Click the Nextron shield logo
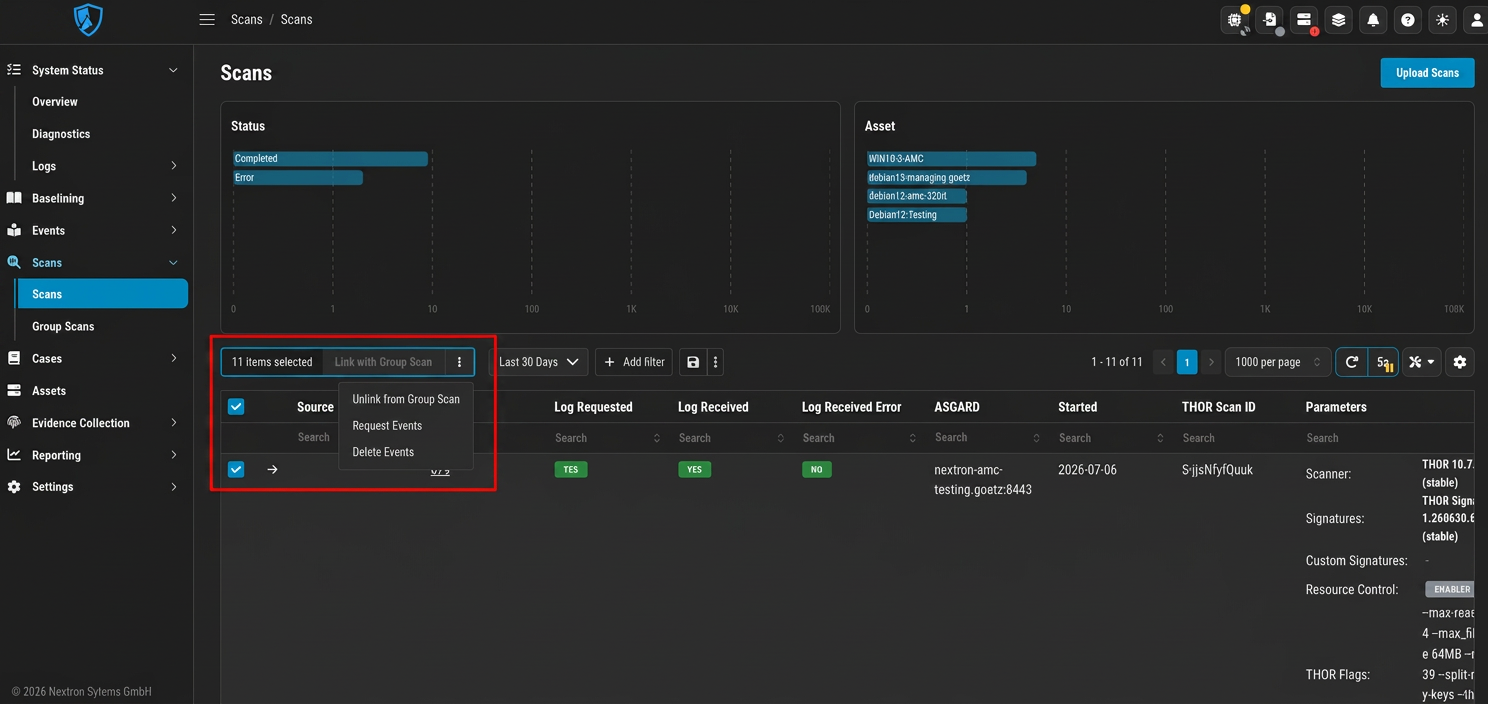Image resolution: width=1488 pixels, height=704 pixels. click(88, 19)
